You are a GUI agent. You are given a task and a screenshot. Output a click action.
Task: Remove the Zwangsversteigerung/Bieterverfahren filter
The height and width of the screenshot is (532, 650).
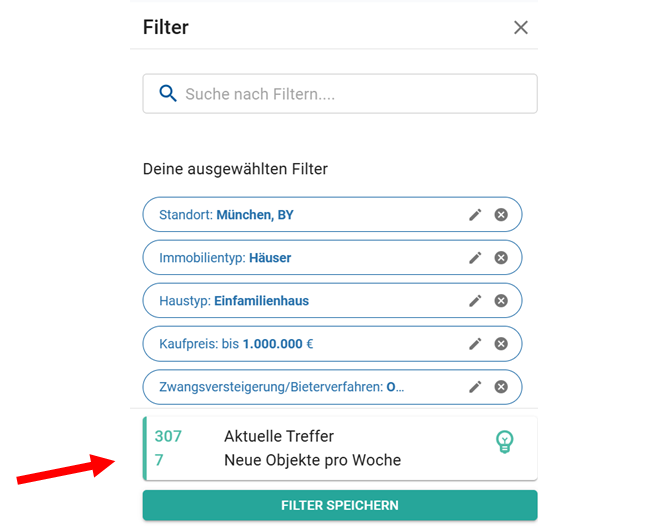501,387
